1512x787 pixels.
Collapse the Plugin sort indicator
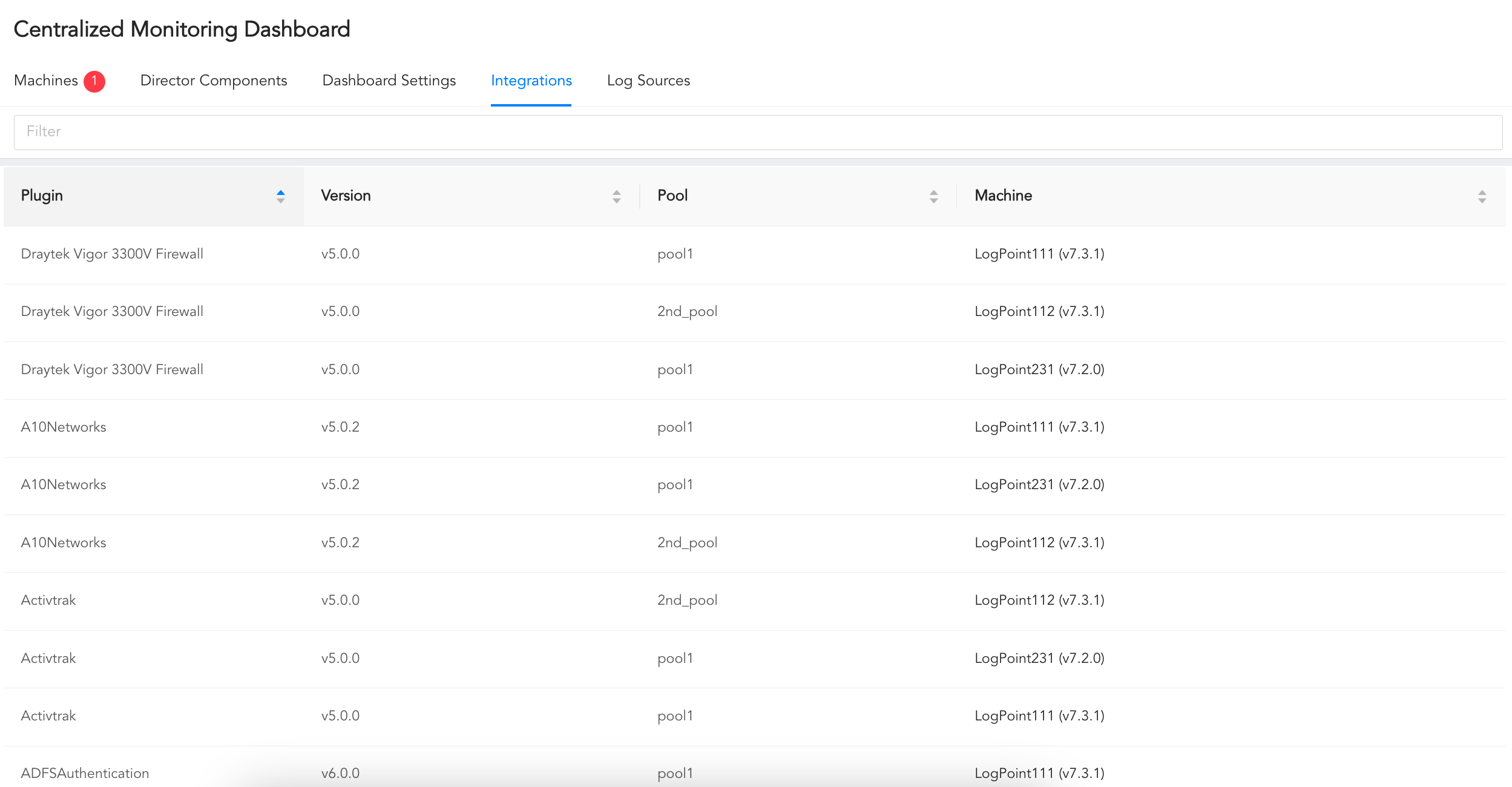tap(280, 195)
